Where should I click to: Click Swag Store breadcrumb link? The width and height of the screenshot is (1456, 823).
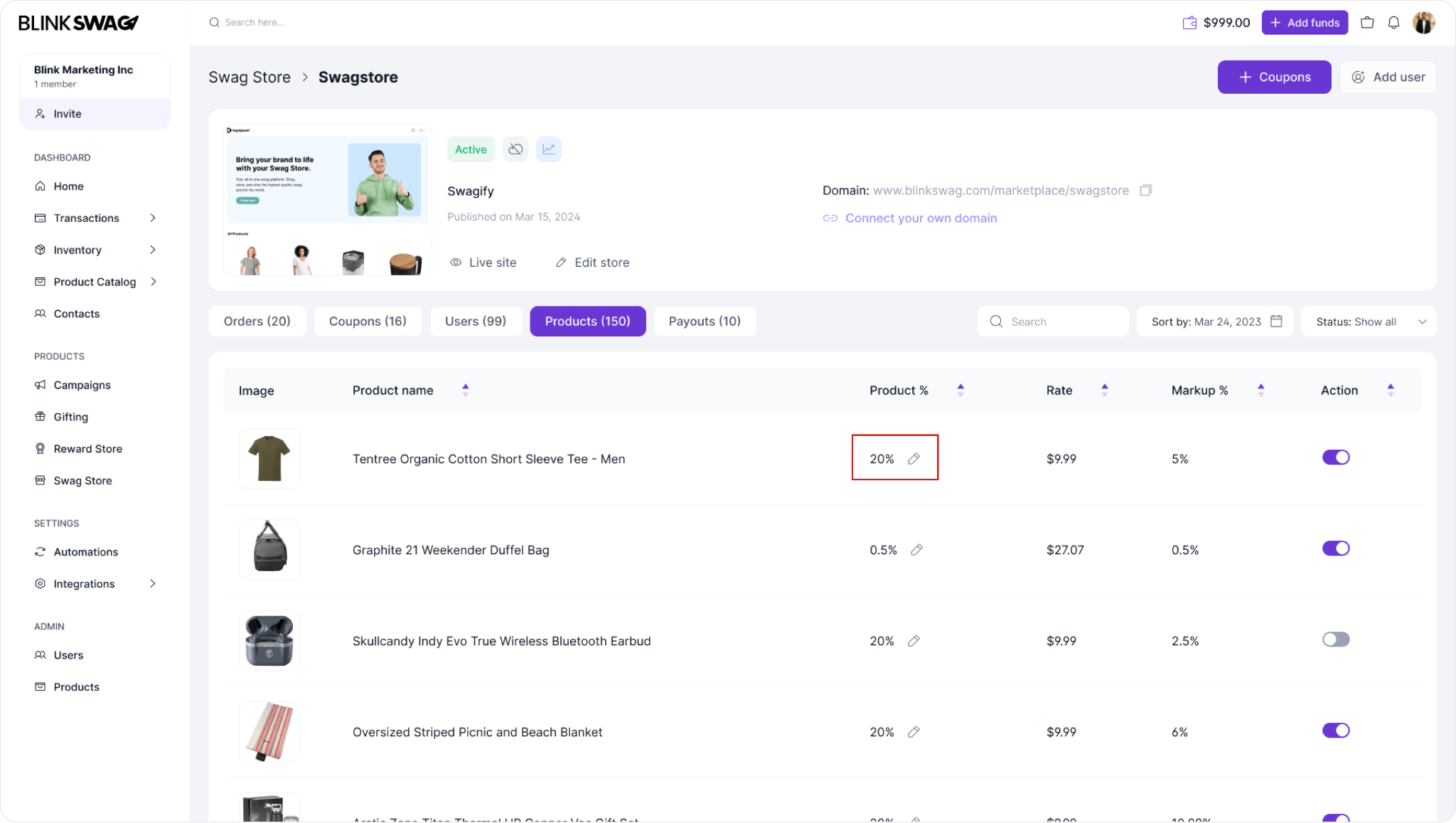pos(250,78)
